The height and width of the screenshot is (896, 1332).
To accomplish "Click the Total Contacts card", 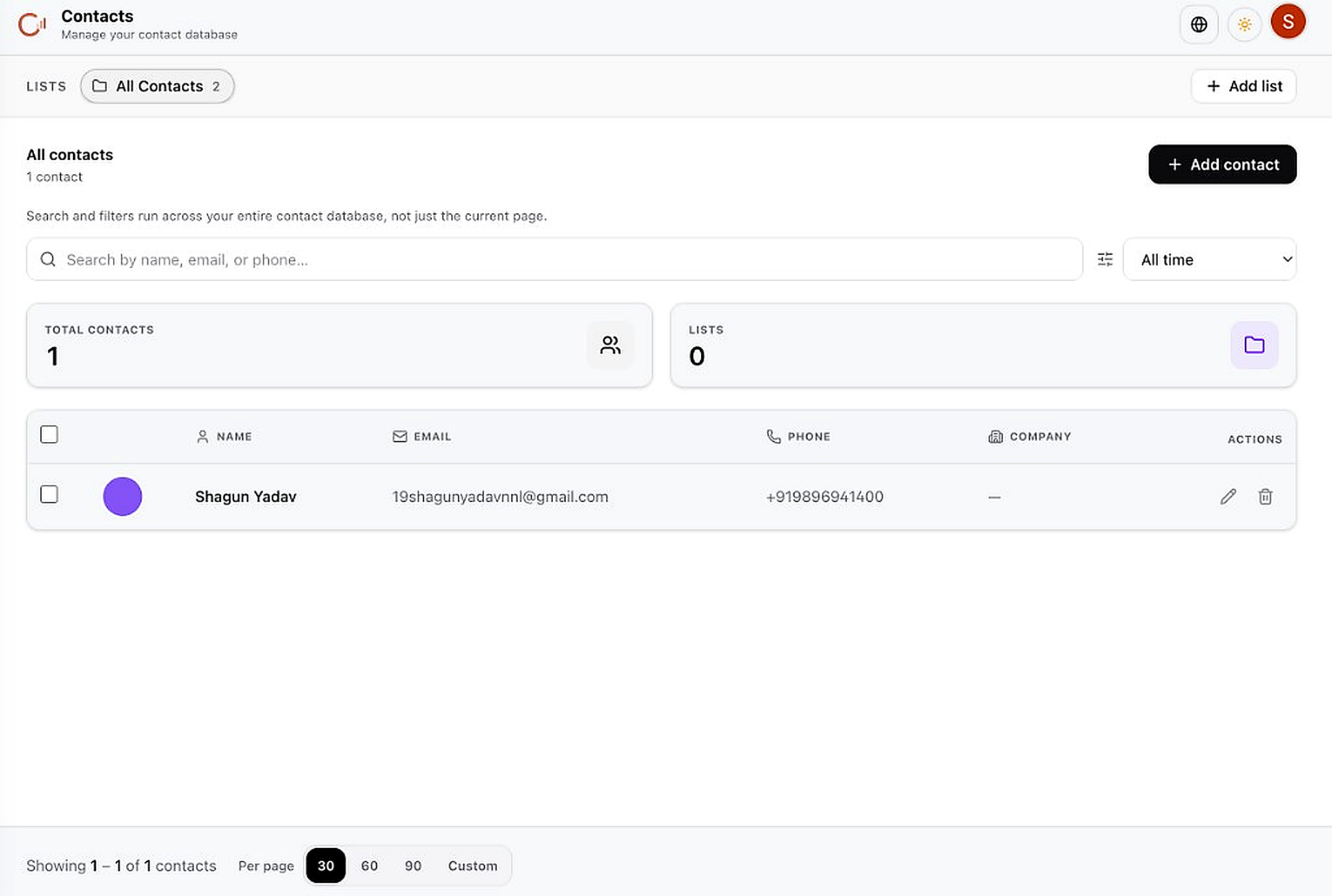I will point(339,345).
